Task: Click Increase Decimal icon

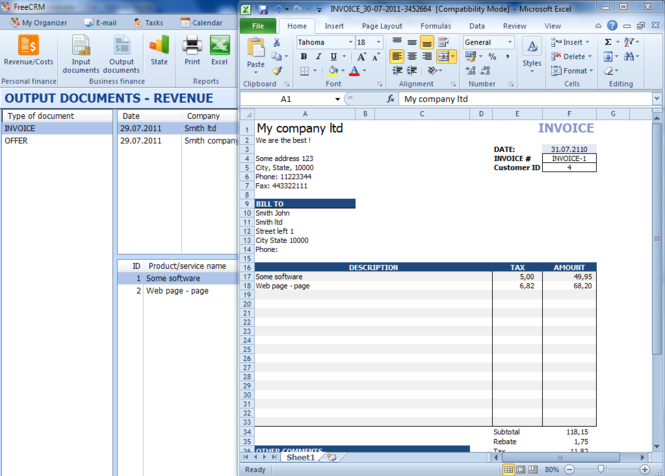Action: coord(470,70)
